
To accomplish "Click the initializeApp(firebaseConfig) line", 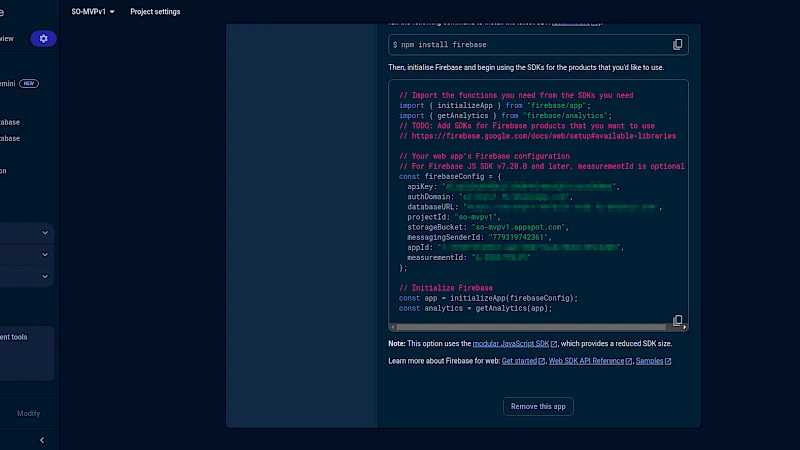I will click(488, 298).
